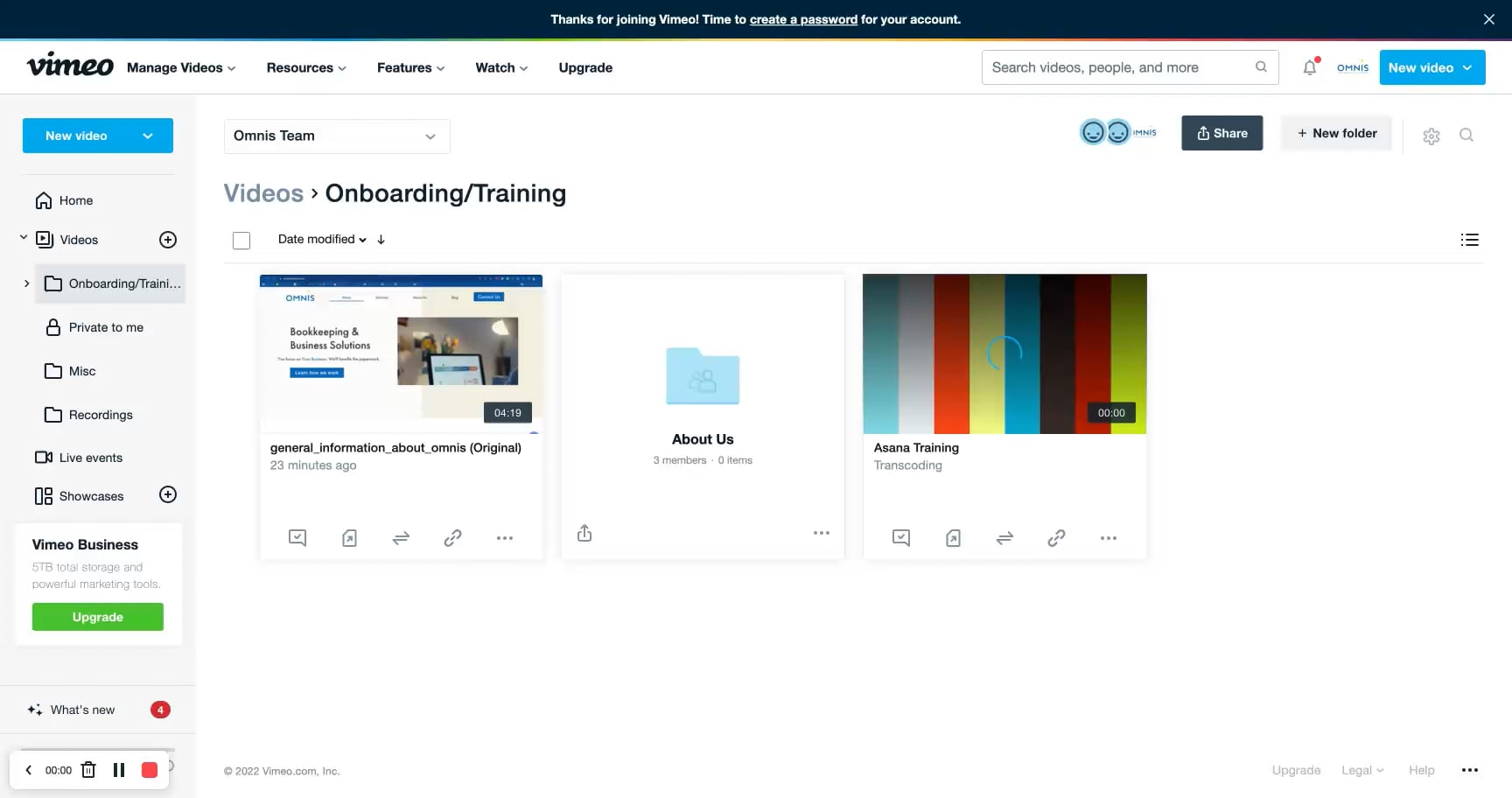Click the search videos input field
Screen dimensions: 1512x798
tap(1130, 67)
